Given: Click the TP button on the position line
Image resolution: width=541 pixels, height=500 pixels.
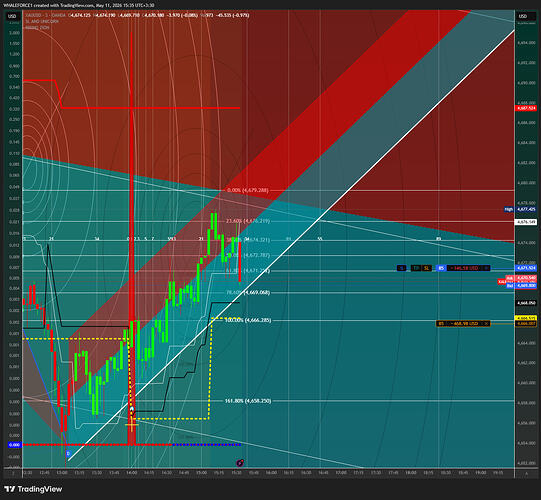Looking at the screenshot, I should click(x=416, y=268).
